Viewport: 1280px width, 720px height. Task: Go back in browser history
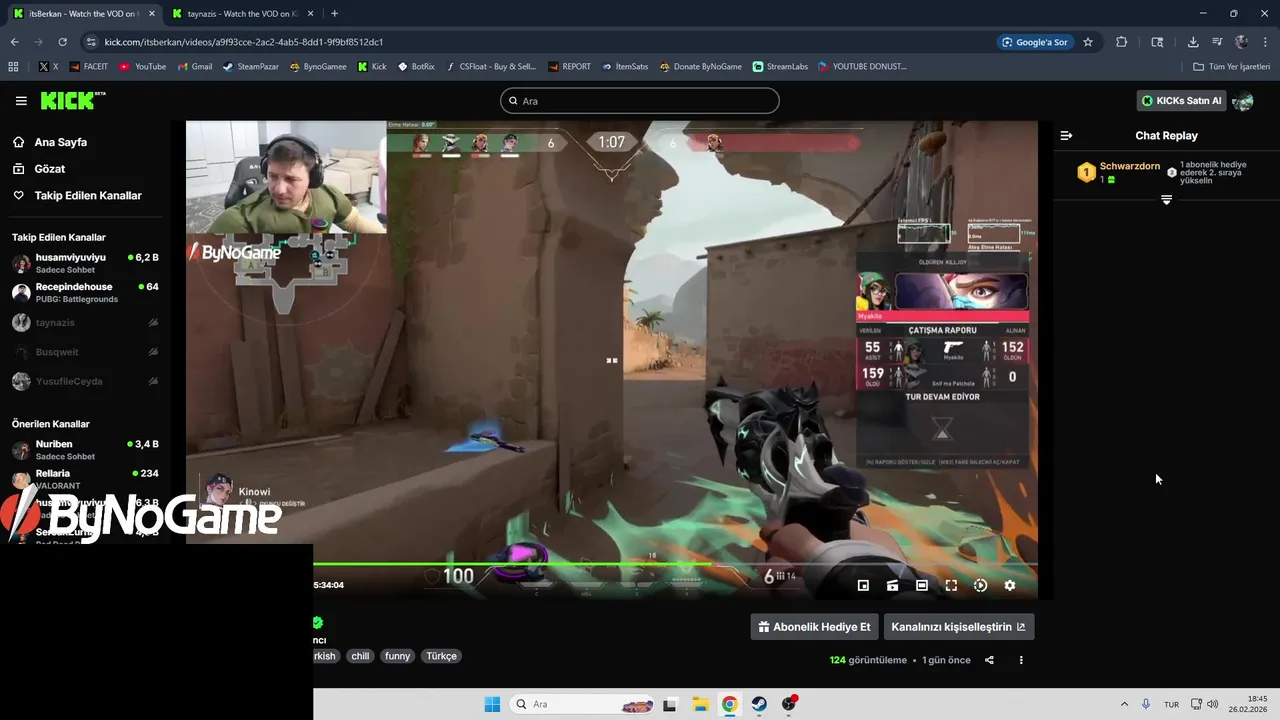click(x=14, y=42)
